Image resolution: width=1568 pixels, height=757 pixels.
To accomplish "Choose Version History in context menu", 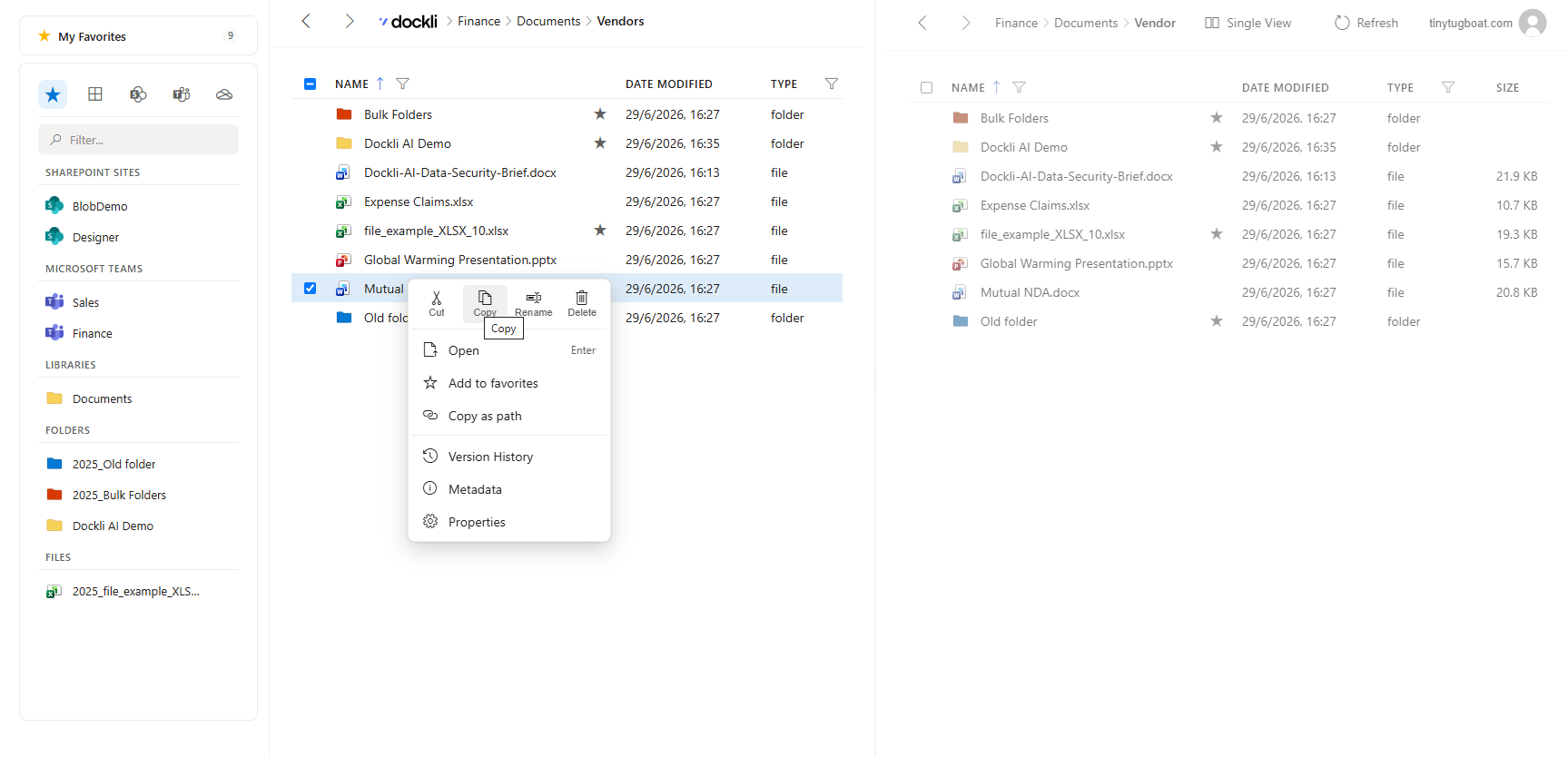I will [x=509, y=457].
